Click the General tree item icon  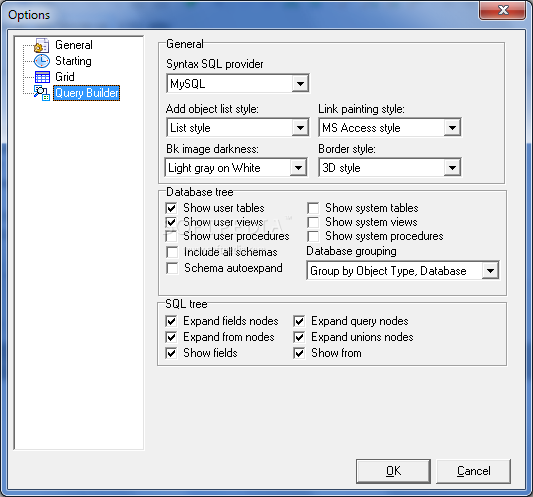click(42, 45)
